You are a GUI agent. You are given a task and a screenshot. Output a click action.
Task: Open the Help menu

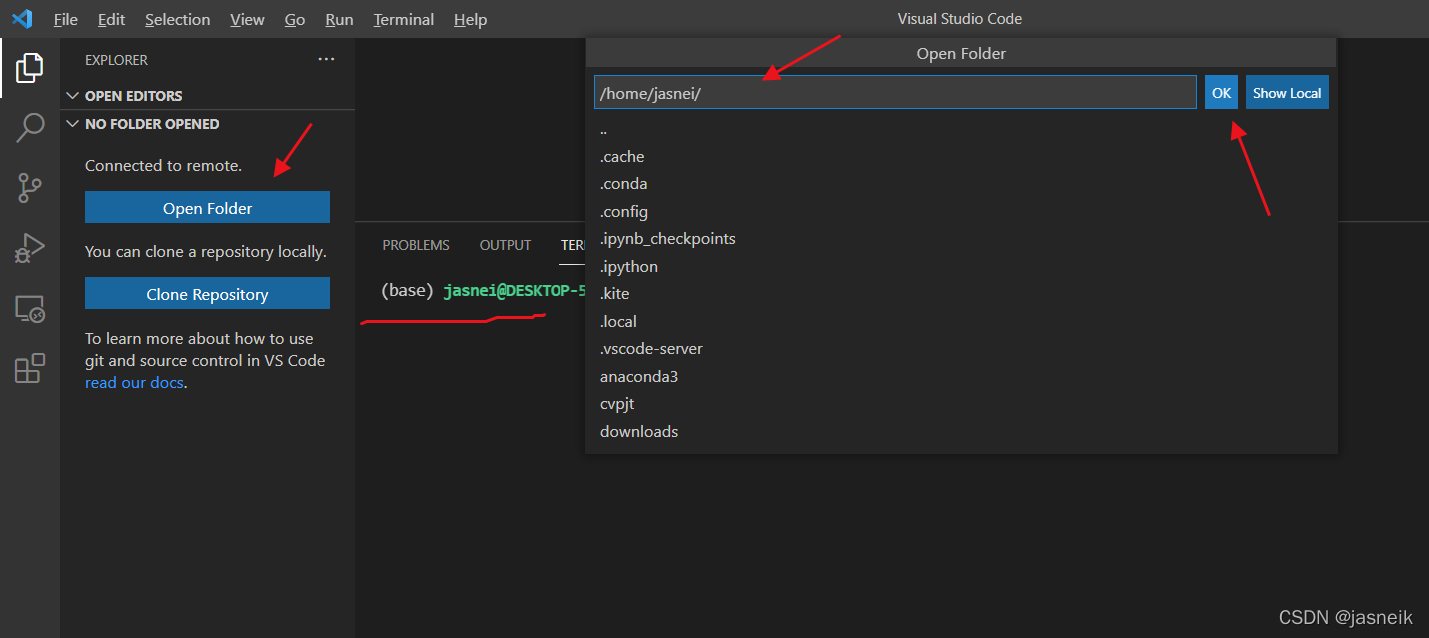pos(470,19)
